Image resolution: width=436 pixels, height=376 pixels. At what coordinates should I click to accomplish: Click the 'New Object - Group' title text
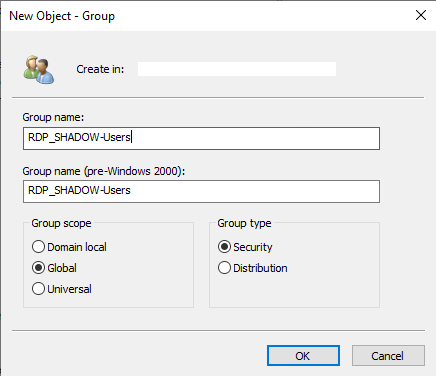[x=62, y=16]
